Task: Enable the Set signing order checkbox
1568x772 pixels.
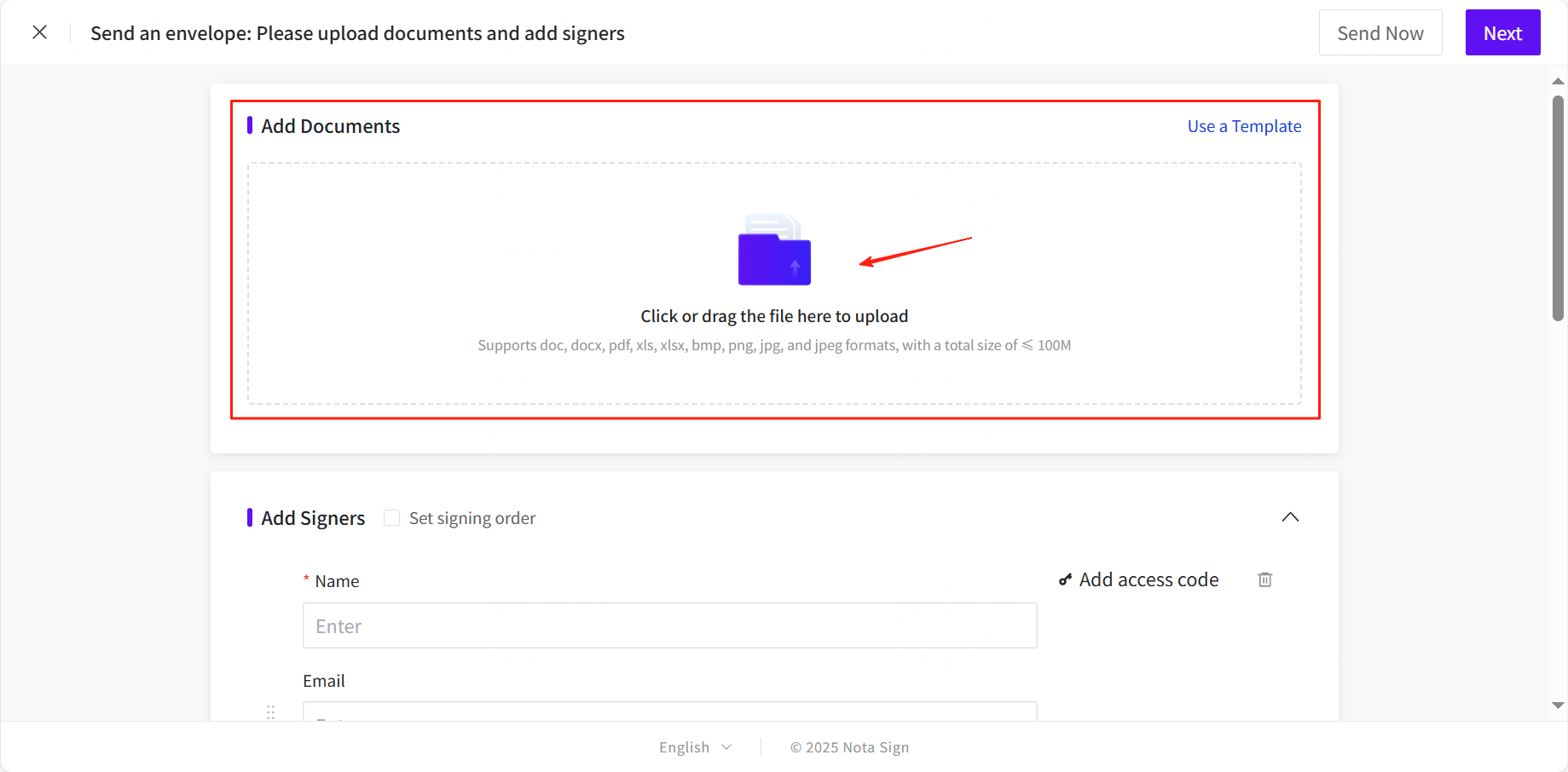Action: pos(392,518)
